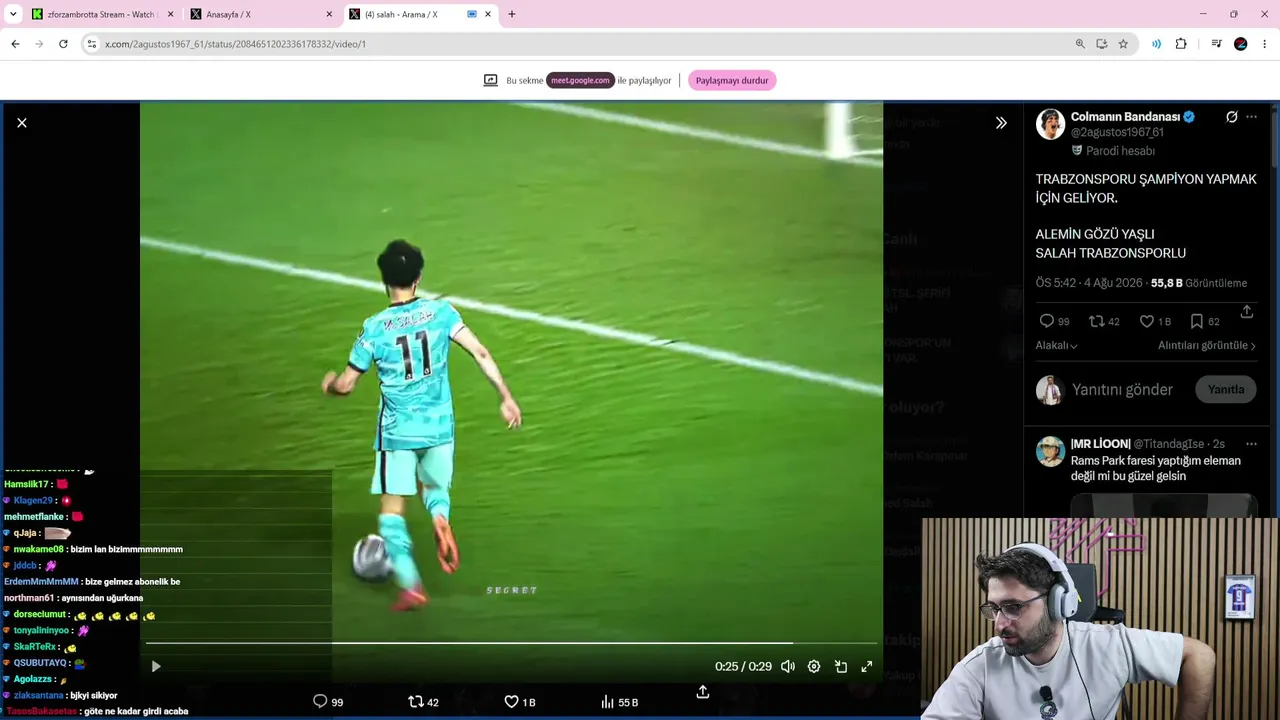Open the Extensions puzzle-piece menu
Screen dimensions: 1280x720
(1181, 44)
